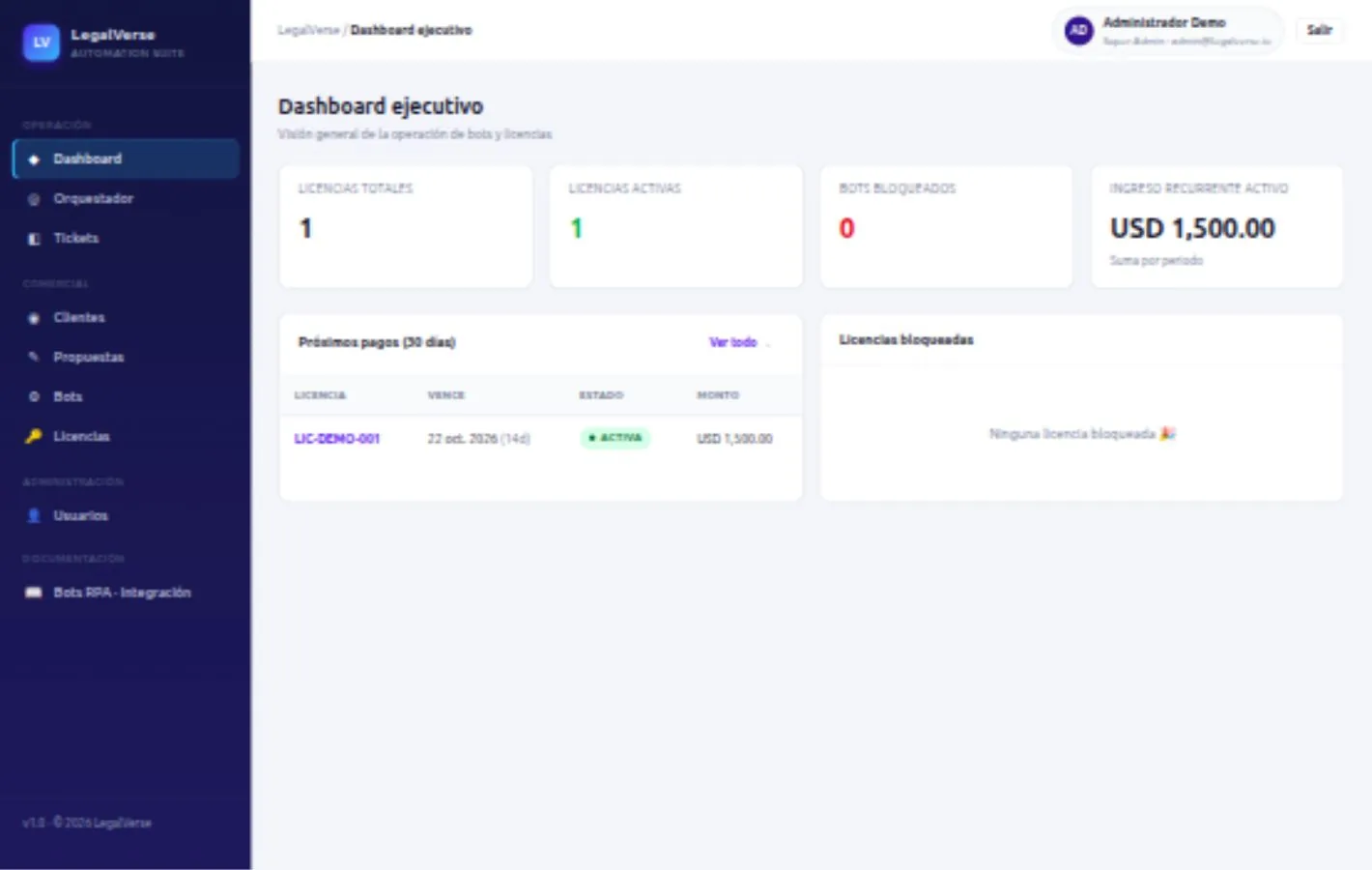Open Orquestador via its sidebar icon
Image resolution: width=1372 pixels, height=870 pixels.
(x=34, y=199)
